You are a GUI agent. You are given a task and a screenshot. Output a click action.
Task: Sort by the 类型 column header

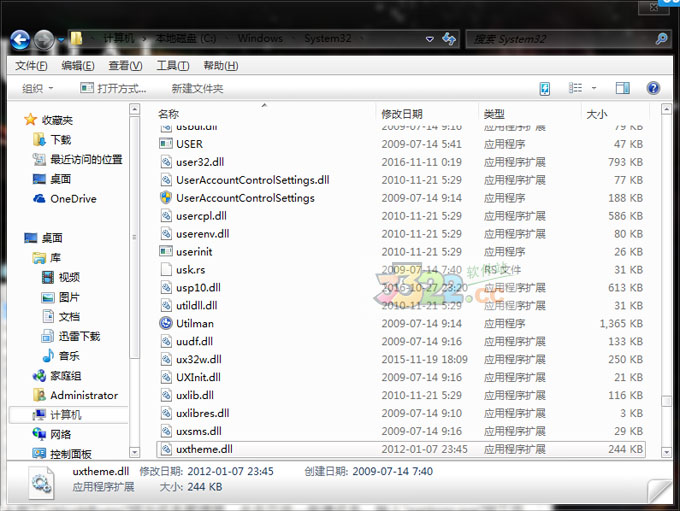point(494,114)
